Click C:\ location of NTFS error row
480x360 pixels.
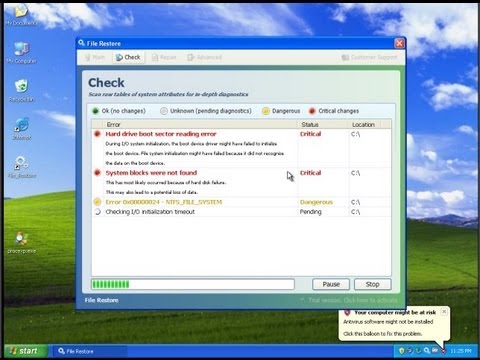pos(355,202)
